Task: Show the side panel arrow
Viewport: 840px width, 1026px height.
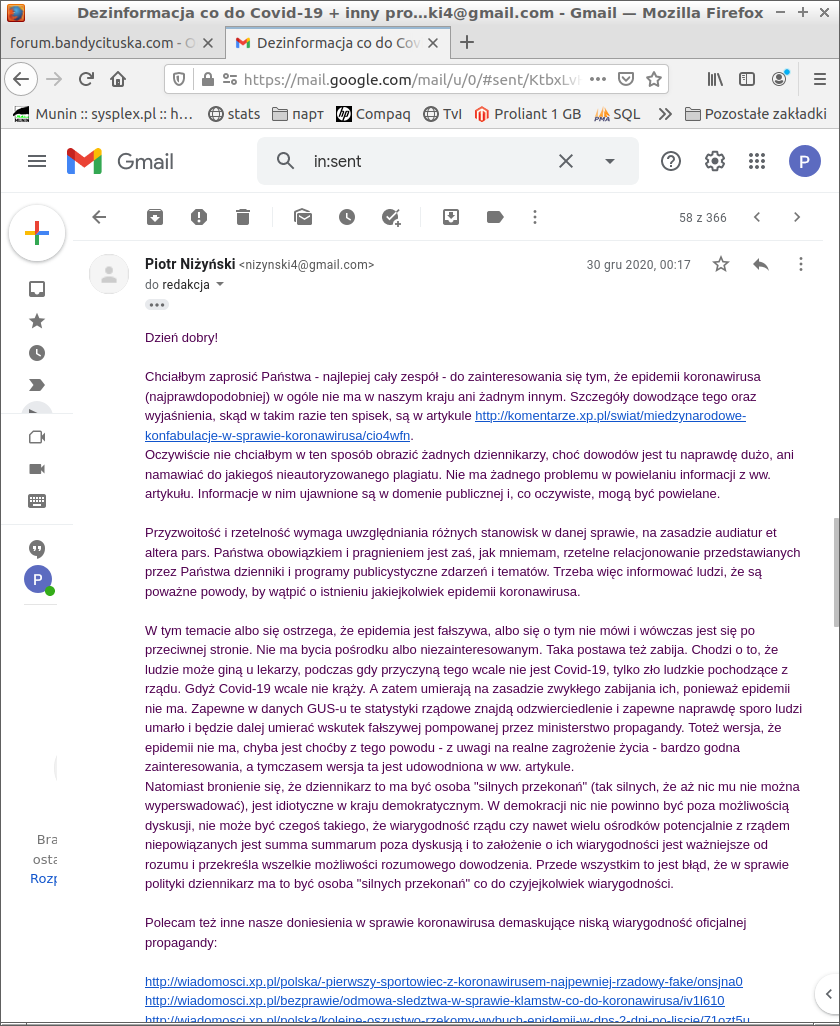Action: point(828,994)
